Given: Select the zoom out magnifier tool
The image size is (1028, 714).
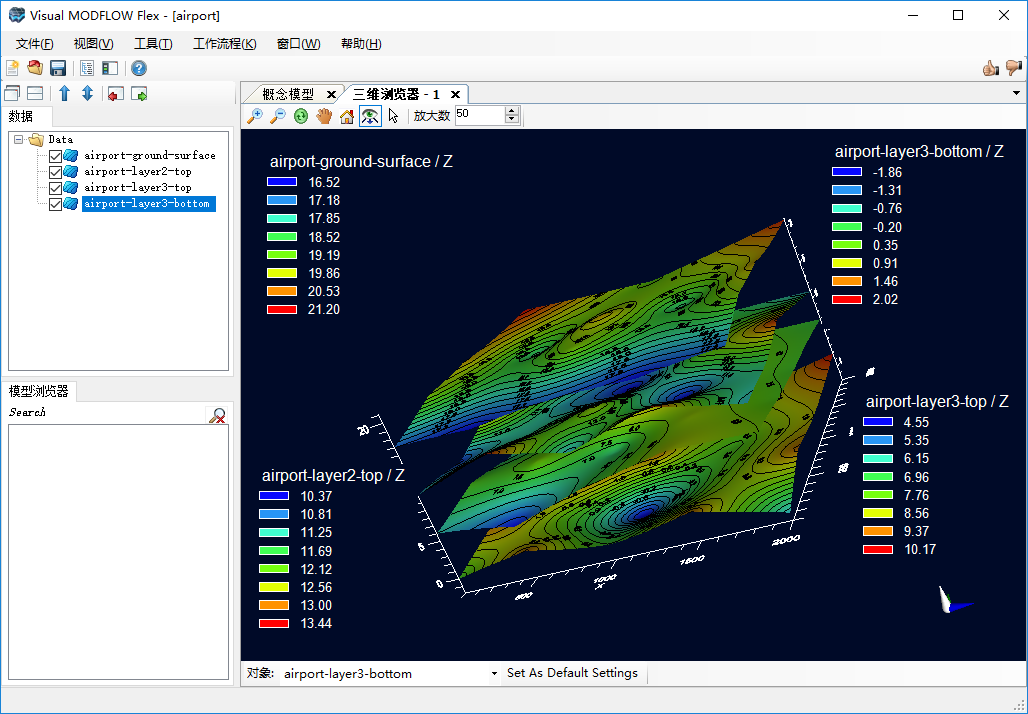Looking at the screenshot, I should click(x=278, y=116).
